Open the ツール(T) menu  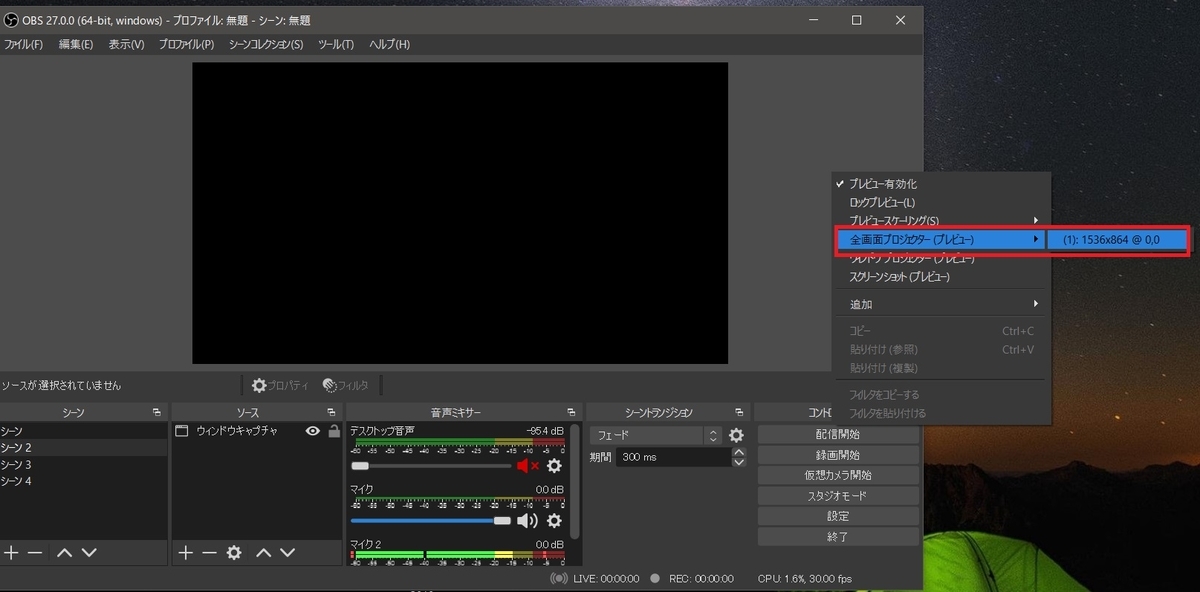click(x=336, y=45)
